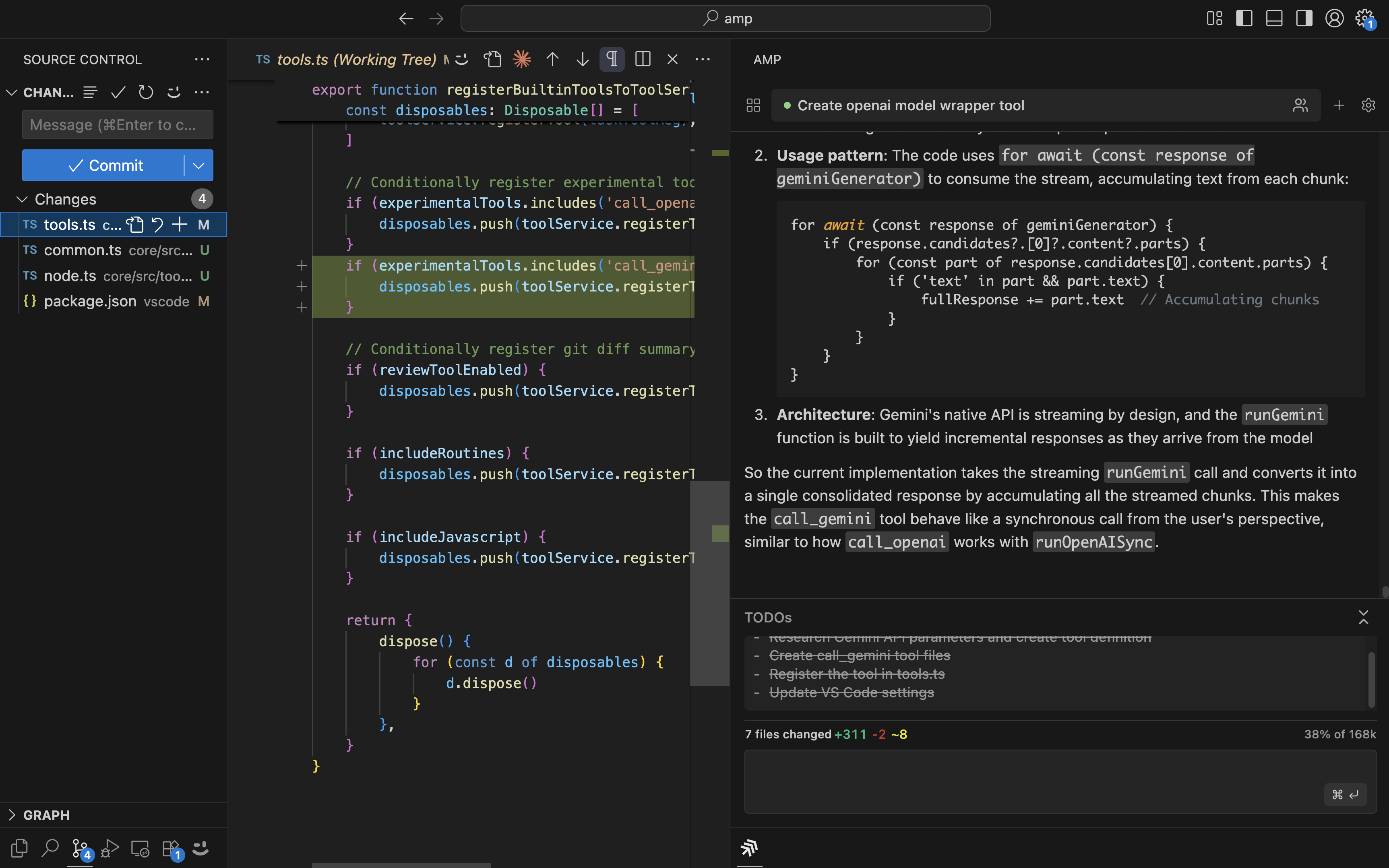The width and height of the screenshot is (1389, 868).
Task: Select common.ts in Changes list
Action: pos(114,250)
